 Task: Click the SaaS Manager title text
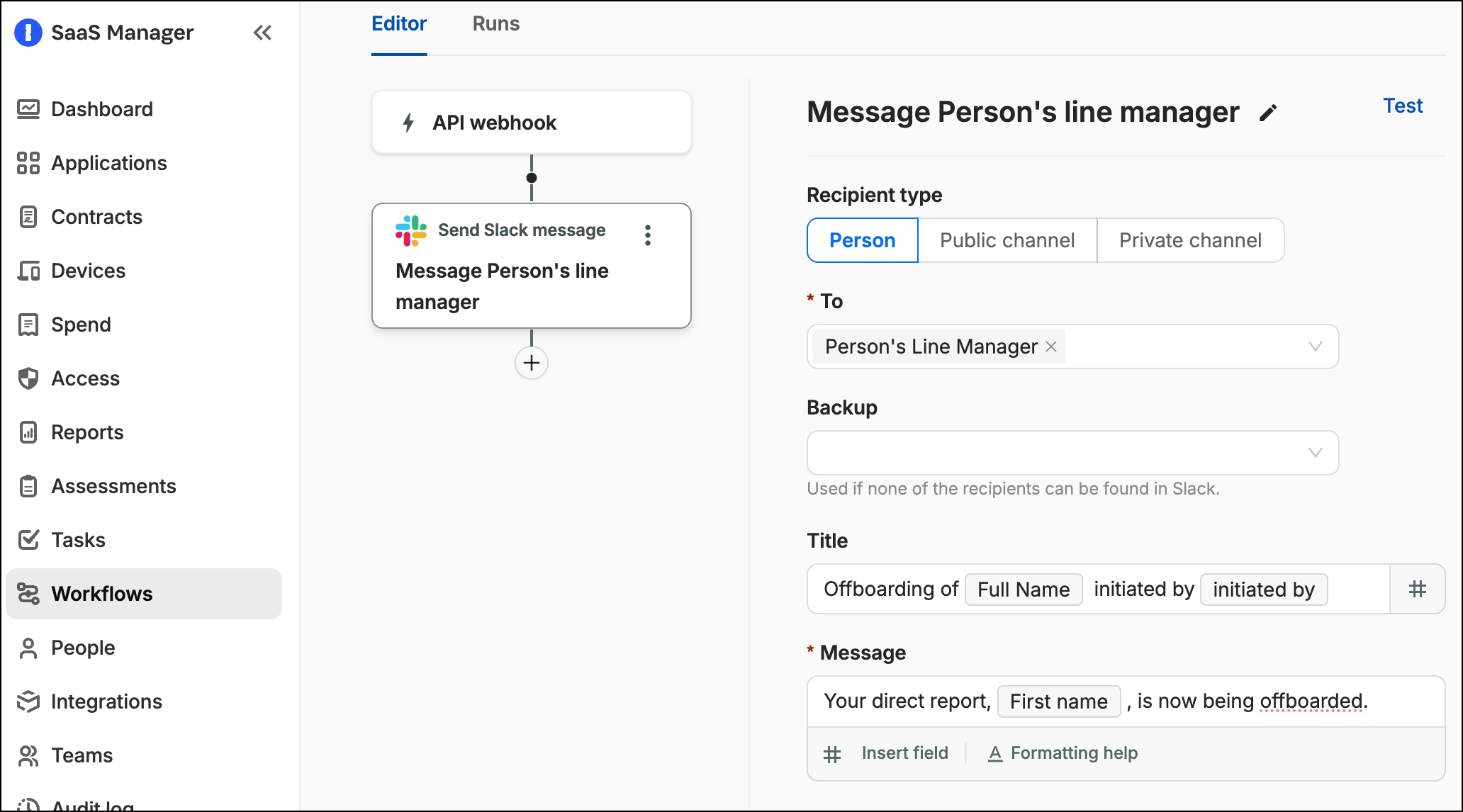(x=123, y=33)
